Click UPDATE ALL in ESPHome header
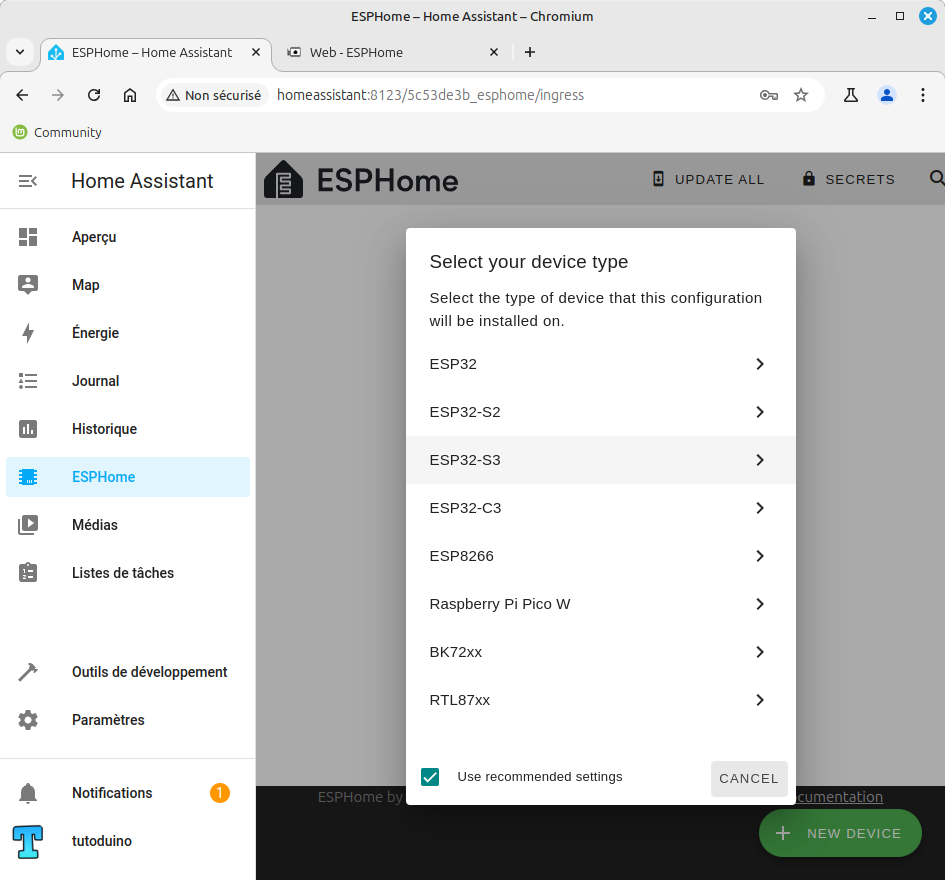The width and height of the screenshot is (945, 880). point(708,179)
